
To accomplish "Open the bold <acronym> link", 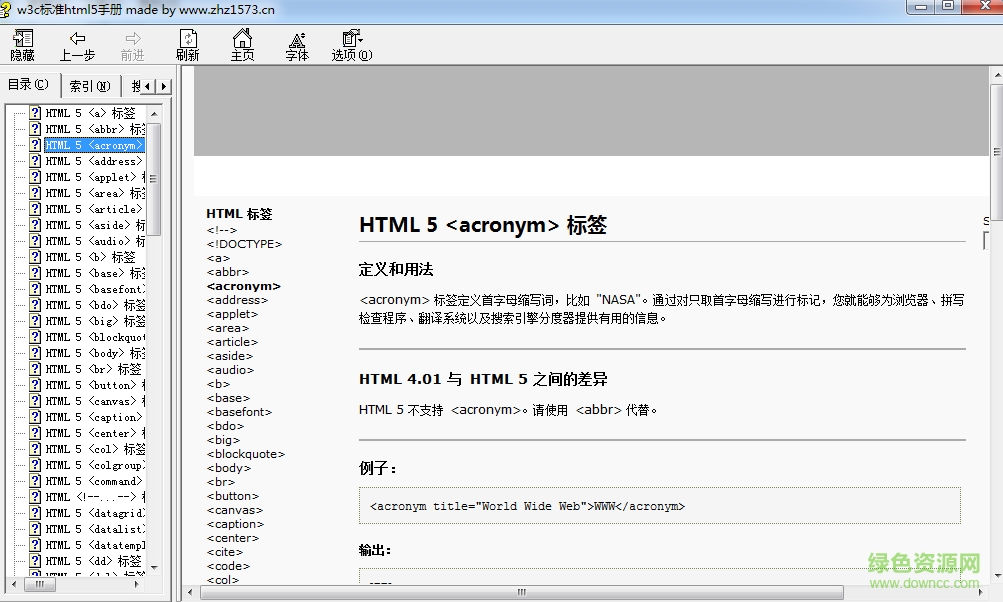I will (x=242, y=285).
